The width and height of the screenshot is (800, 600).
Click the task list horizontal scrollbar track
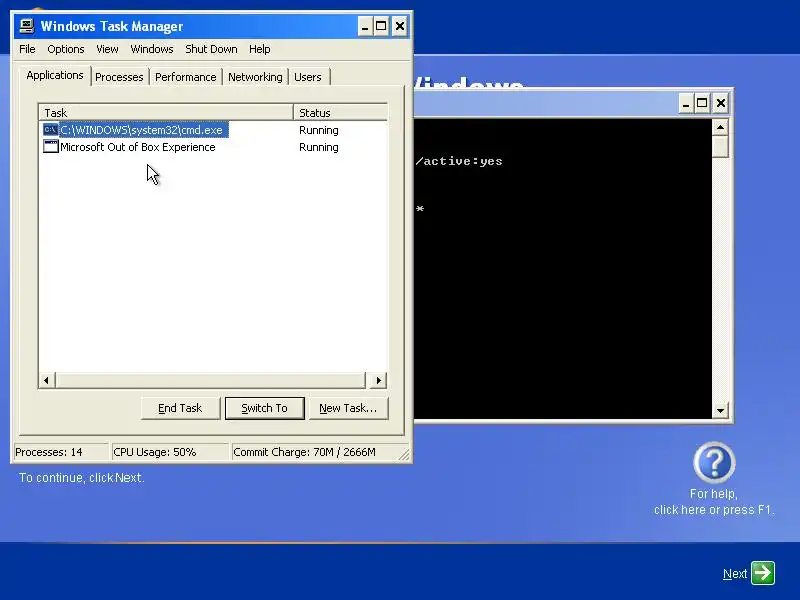point(210,380)
